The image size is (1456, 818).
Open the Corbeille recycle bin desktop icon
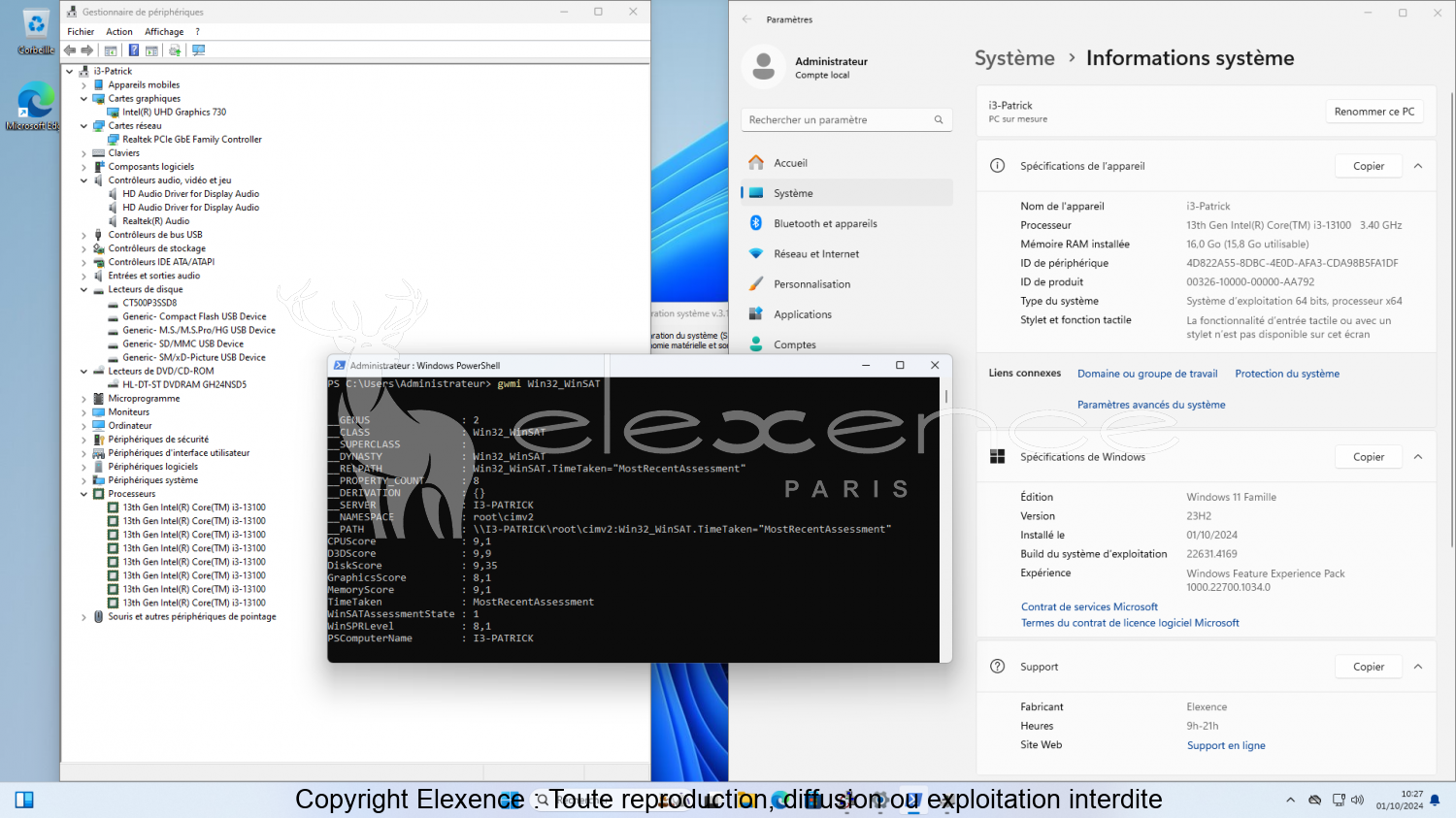pyautogui.click(x=36, y=32)
